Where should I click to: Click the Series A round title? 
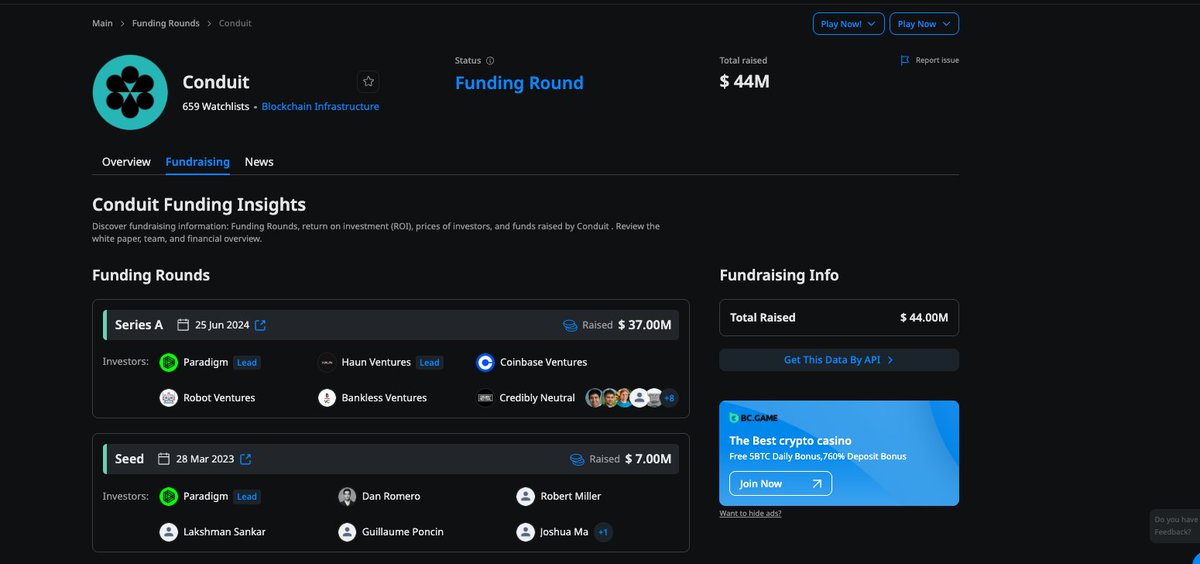[x=139, y=325]
